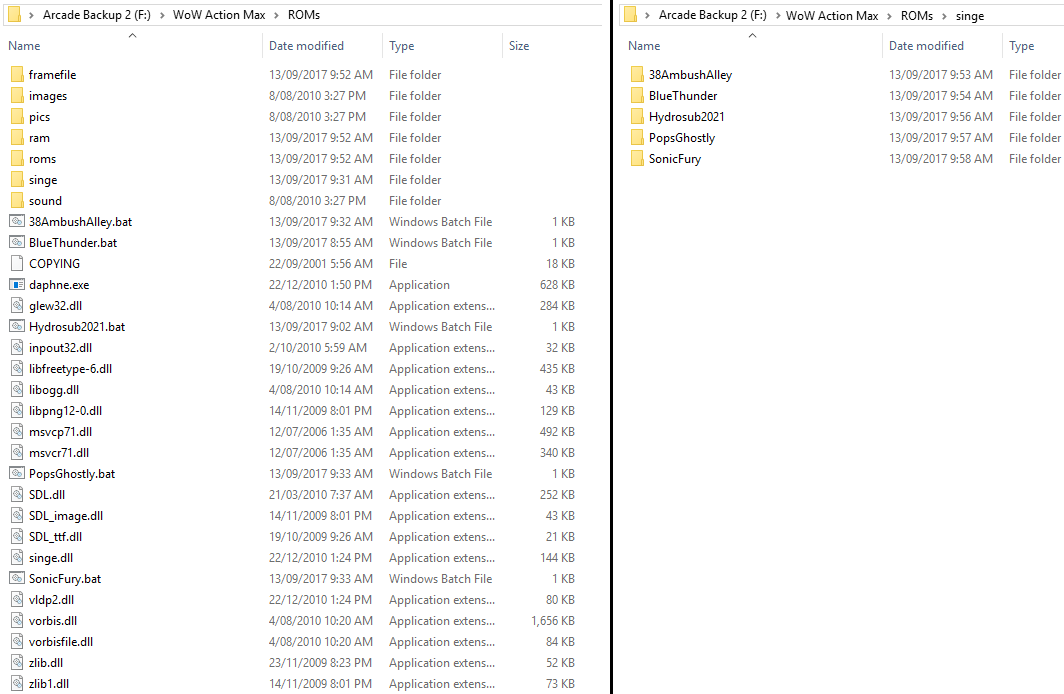Screen dimensions: 1064x694
Task: Click the COPYING blank file icon
Action: click(x=17, y=263)
